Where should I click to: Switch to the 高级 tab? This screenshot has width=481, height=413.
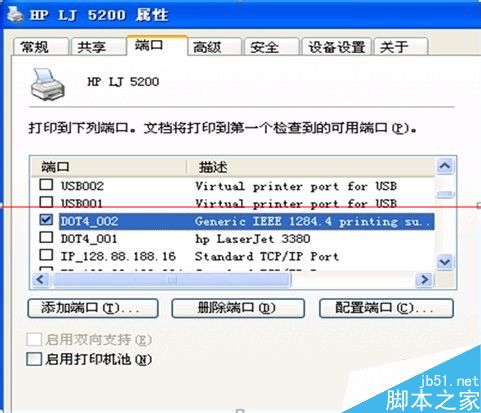click(213, 47)
